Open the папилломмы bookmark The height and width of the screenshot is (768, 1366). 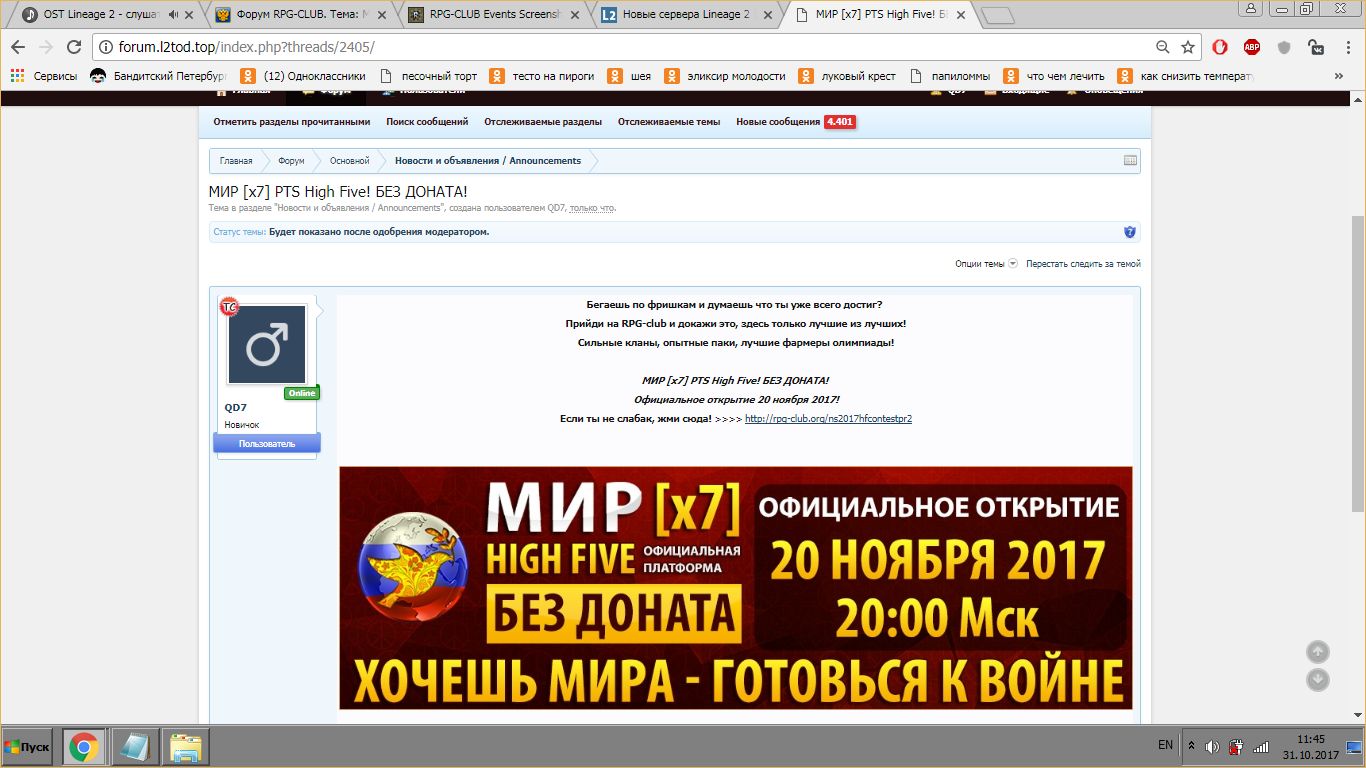tap(950, 76)
